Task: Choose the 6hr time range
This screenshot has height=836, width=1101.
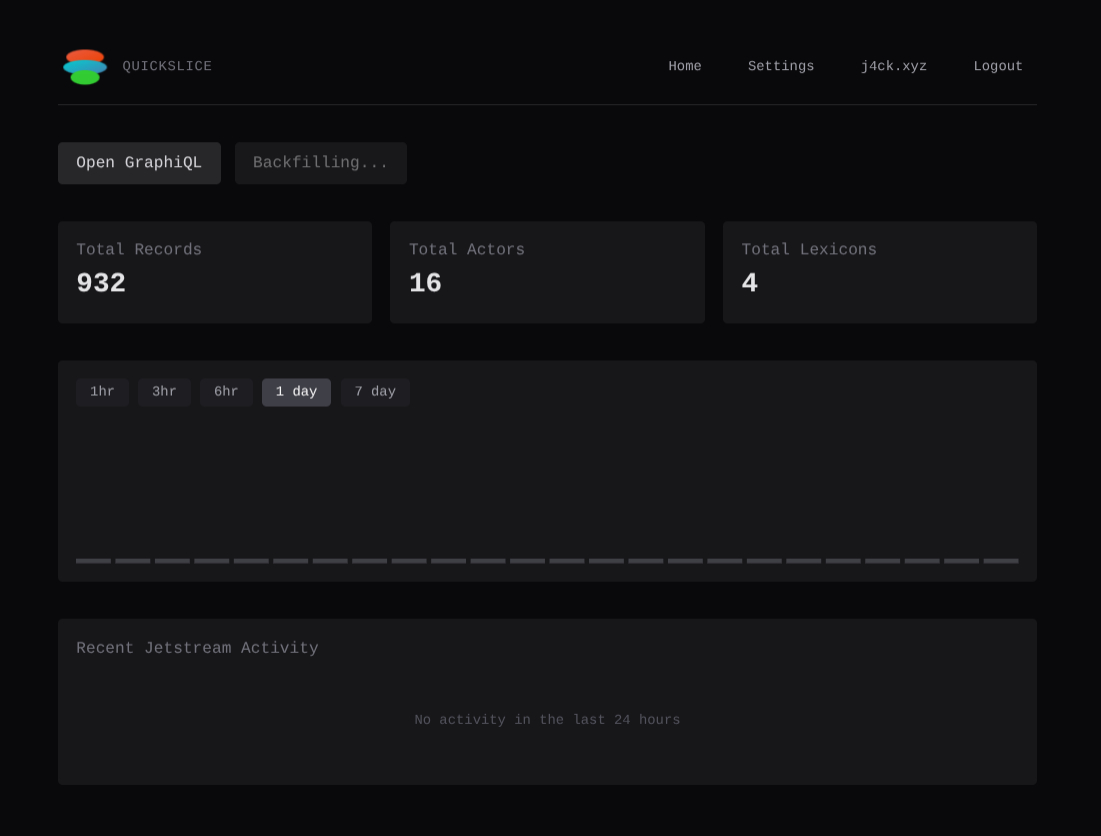Action: coord(226,392)
